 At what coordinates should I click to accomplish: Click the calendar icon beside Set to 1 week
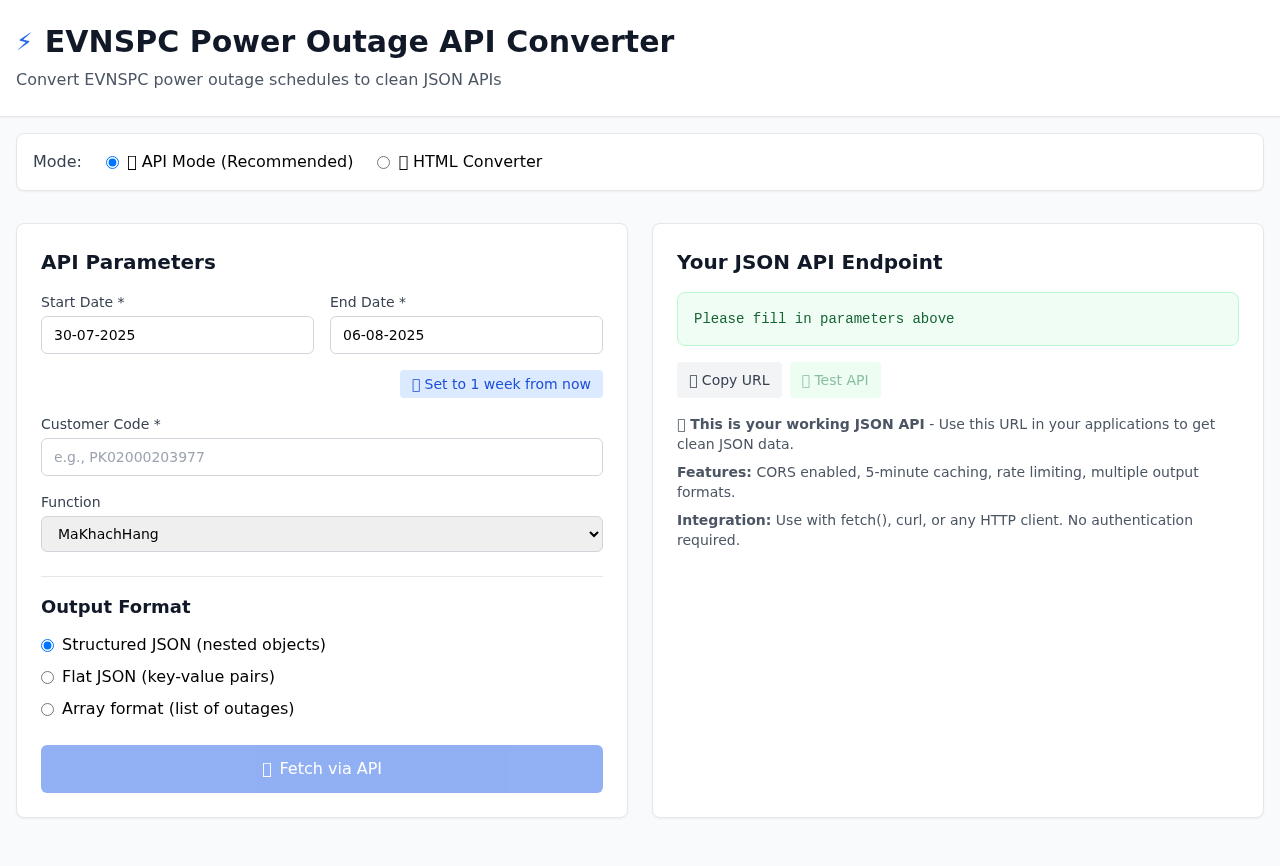click(415, 384)
